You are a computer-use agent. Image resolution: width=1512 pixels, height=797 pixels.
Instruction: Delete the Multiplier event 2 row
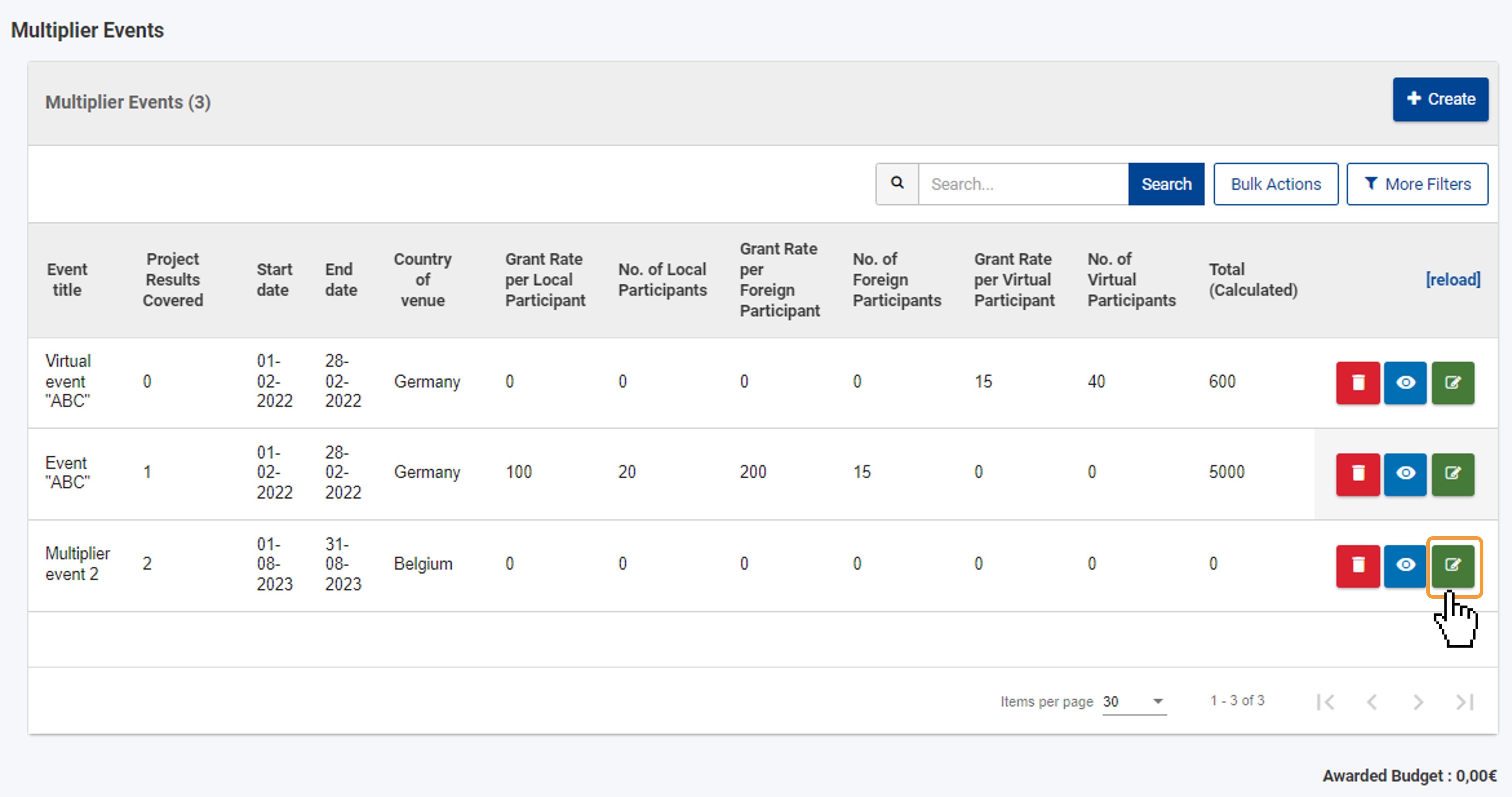[x=1358, y=565]
